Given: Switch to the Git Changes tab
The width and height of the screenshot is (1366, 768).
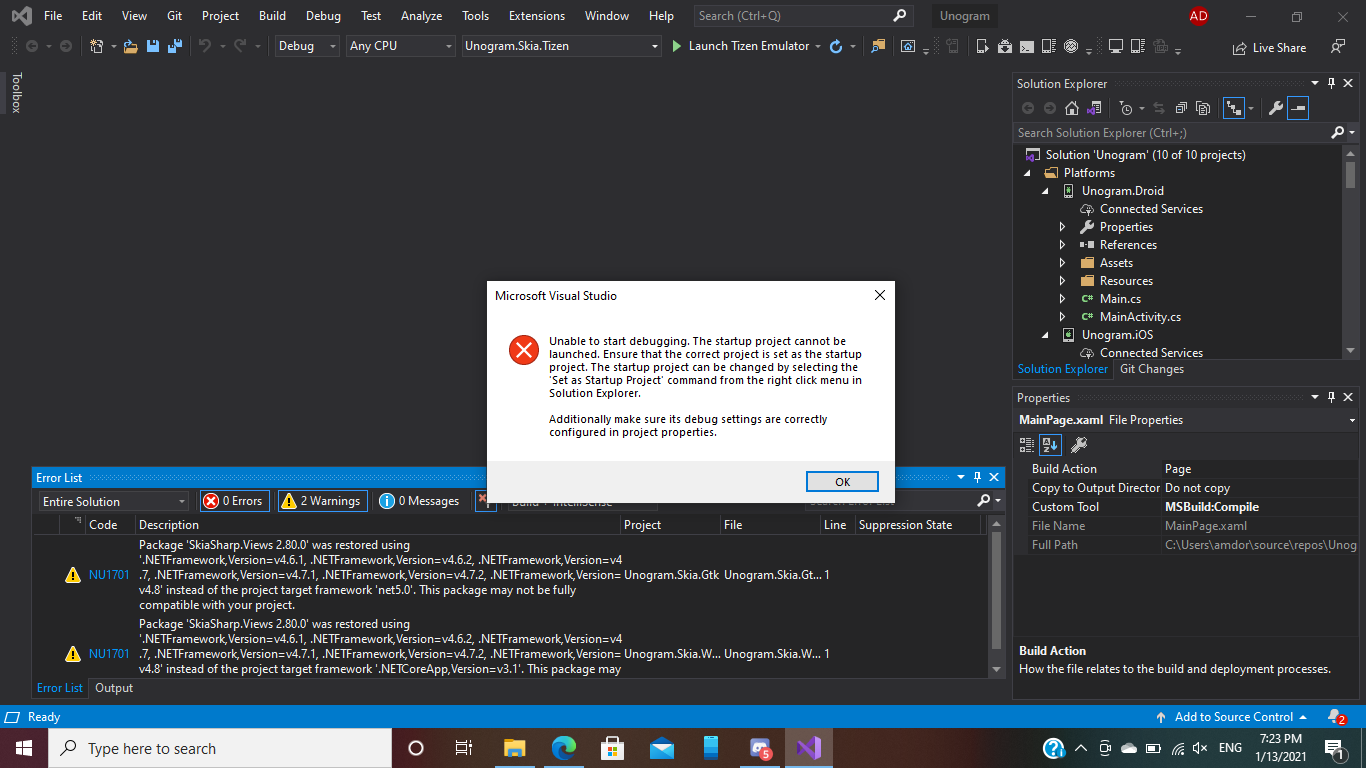Looking at the screenshot, I should click(x=1152, y=369).
